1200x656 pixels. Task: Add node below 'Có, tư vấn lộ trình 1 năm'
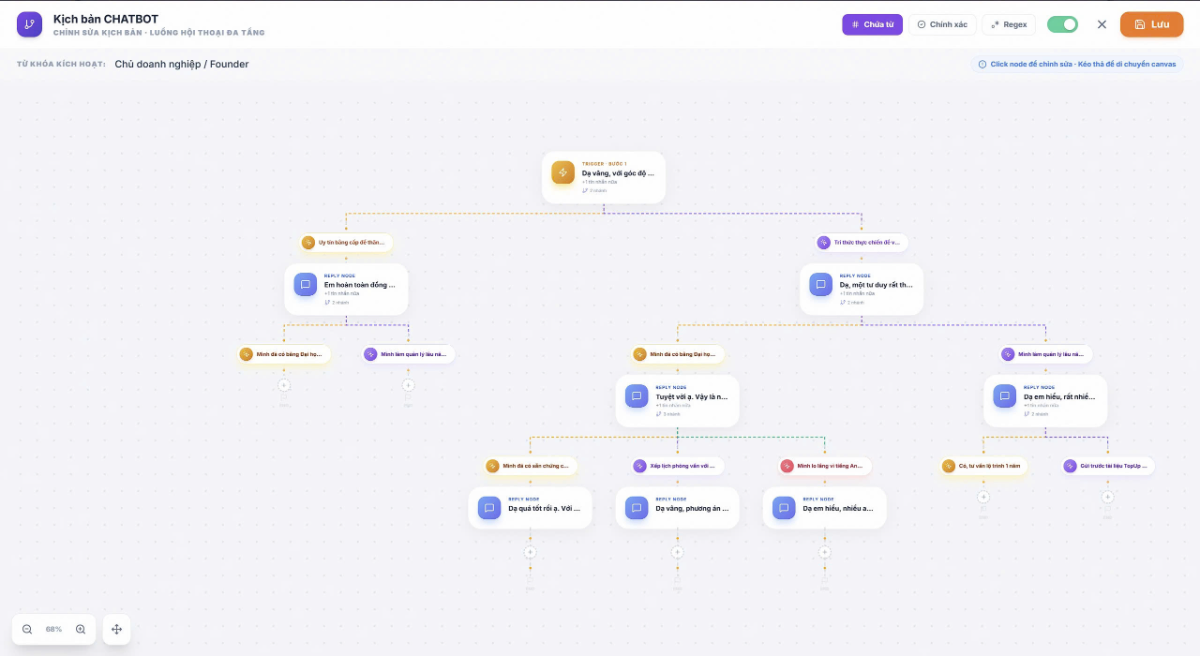click(983, 497)
